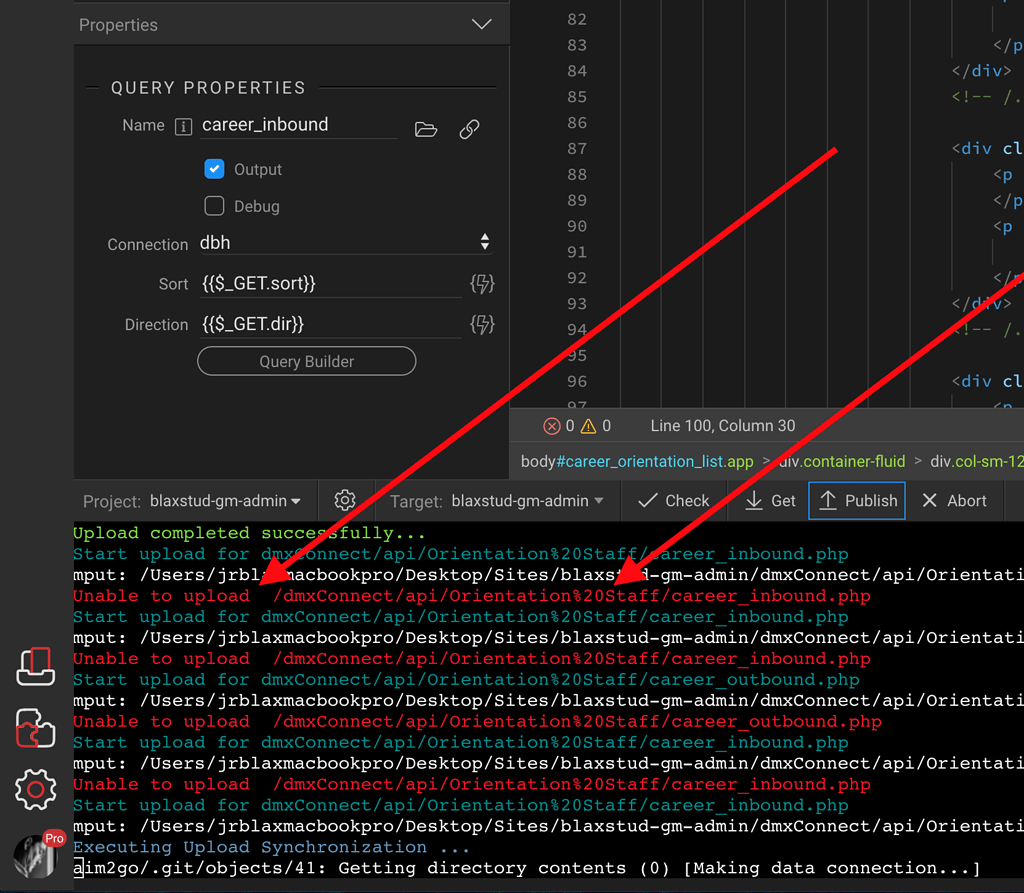Screen dimensions: 1024x893
Task: Open the extensions puzzle icon in sidebar
Action: point(35,729)
